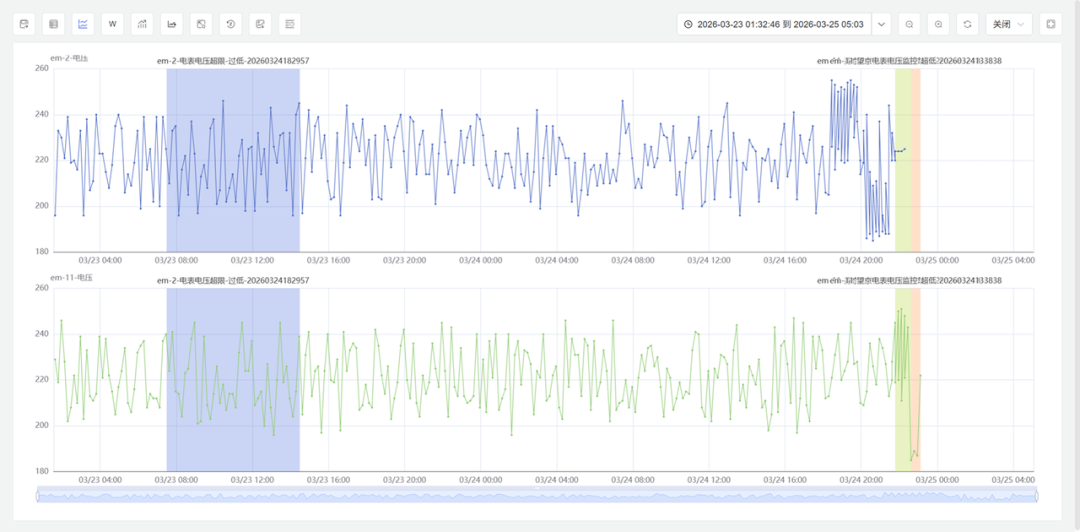Viewport: 1080px width, 532px height.
Task: Enter fullscreen with the expand icon
Action: click(1050, 24)
